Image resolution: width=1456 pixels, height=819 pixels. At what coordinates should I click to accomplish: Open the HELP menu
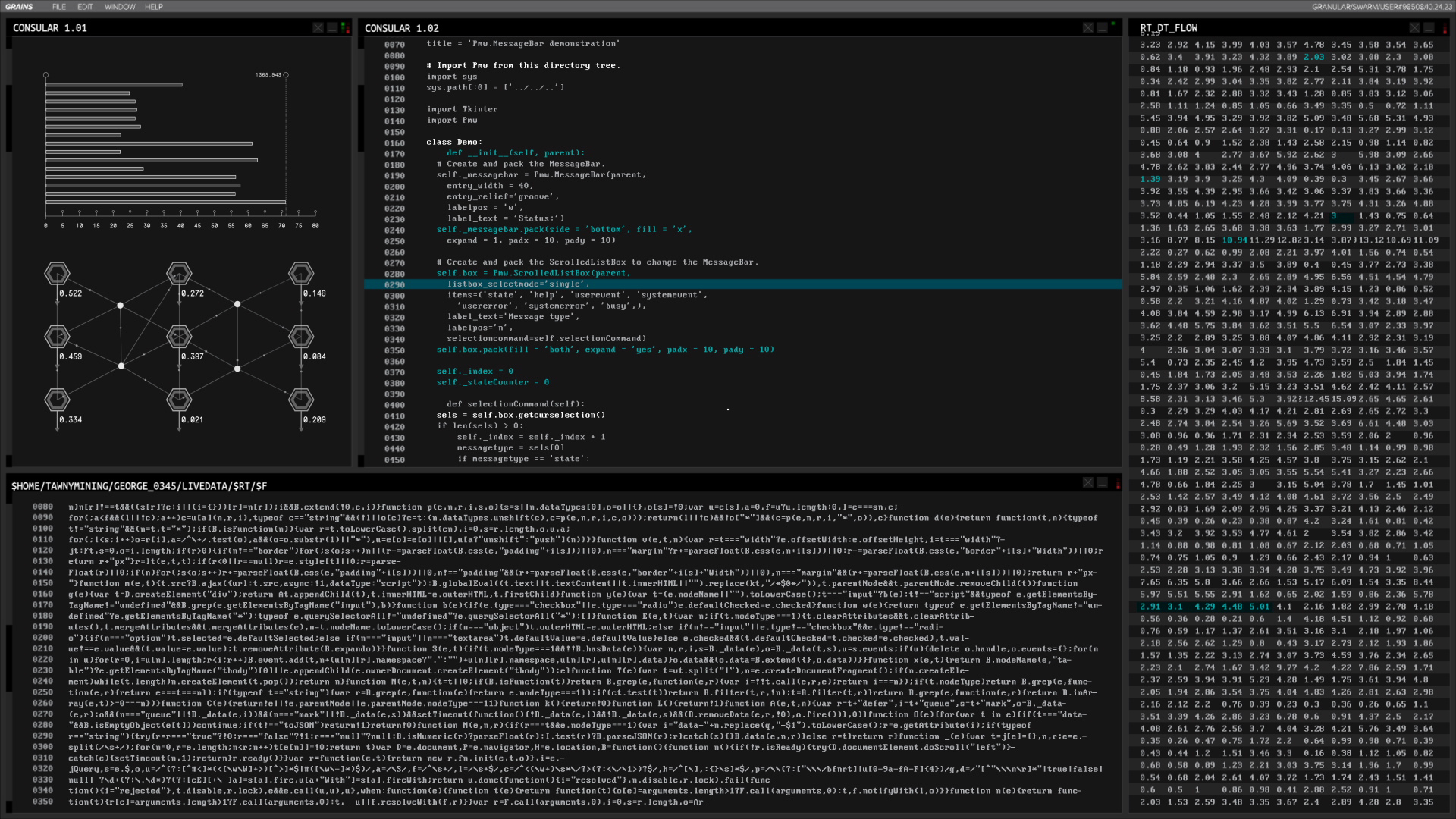tap(154, 7)
